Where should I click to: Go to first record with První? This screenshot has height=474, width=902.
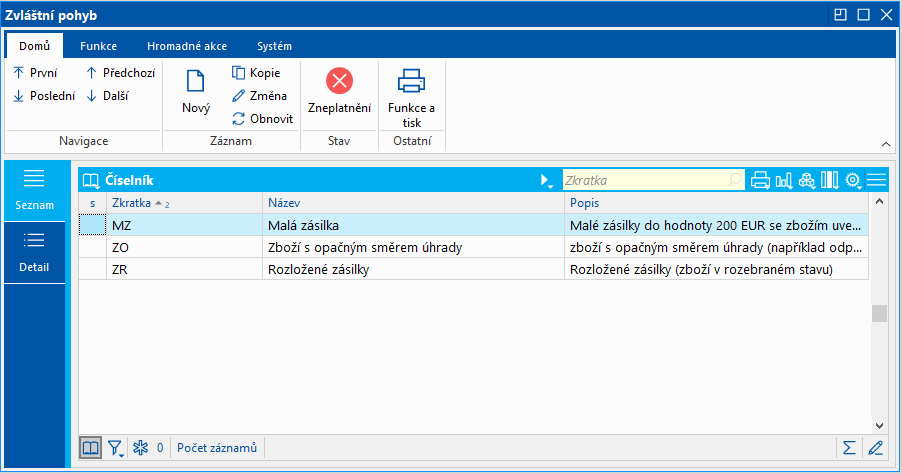pyautogui.click(x=35, y=73)
